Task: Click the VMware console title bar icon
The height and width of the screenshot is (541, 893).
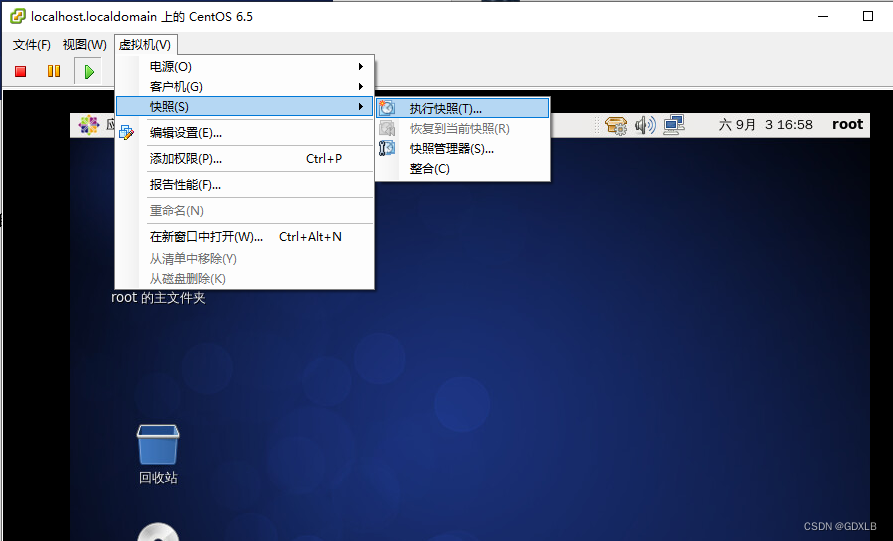Action: coord(18,17)
